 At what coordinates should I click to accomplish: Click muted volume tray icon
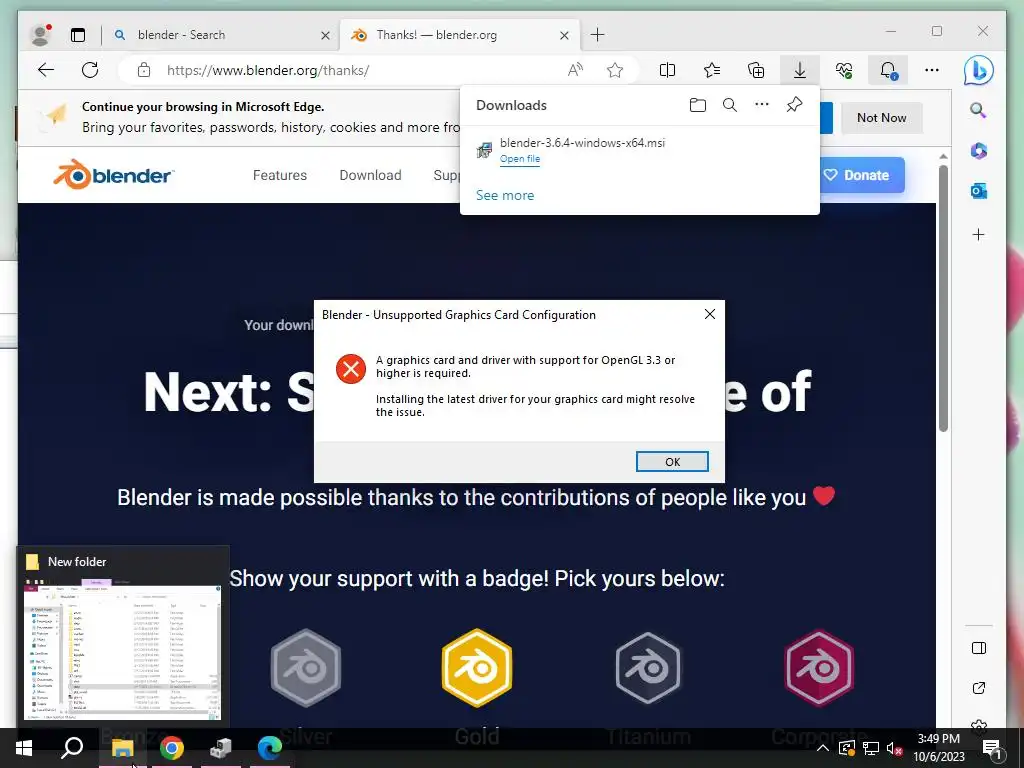(x=895, y=748)
